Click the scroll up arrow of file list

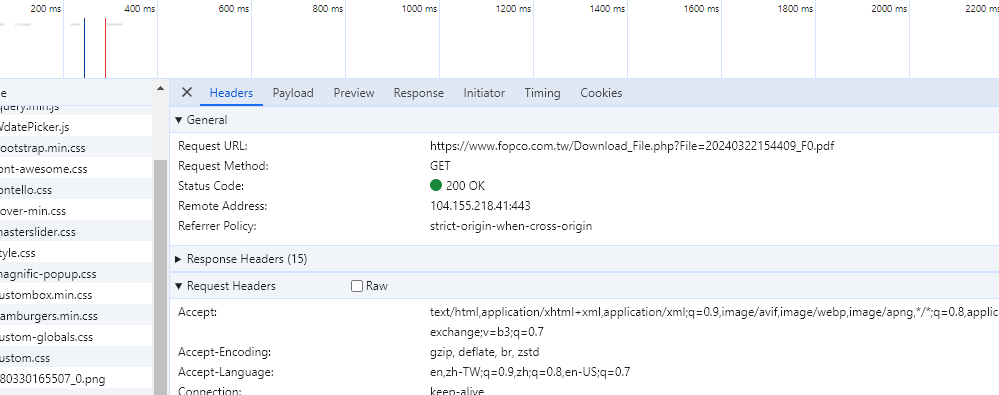pyautogui.click(x=161, y=89)
